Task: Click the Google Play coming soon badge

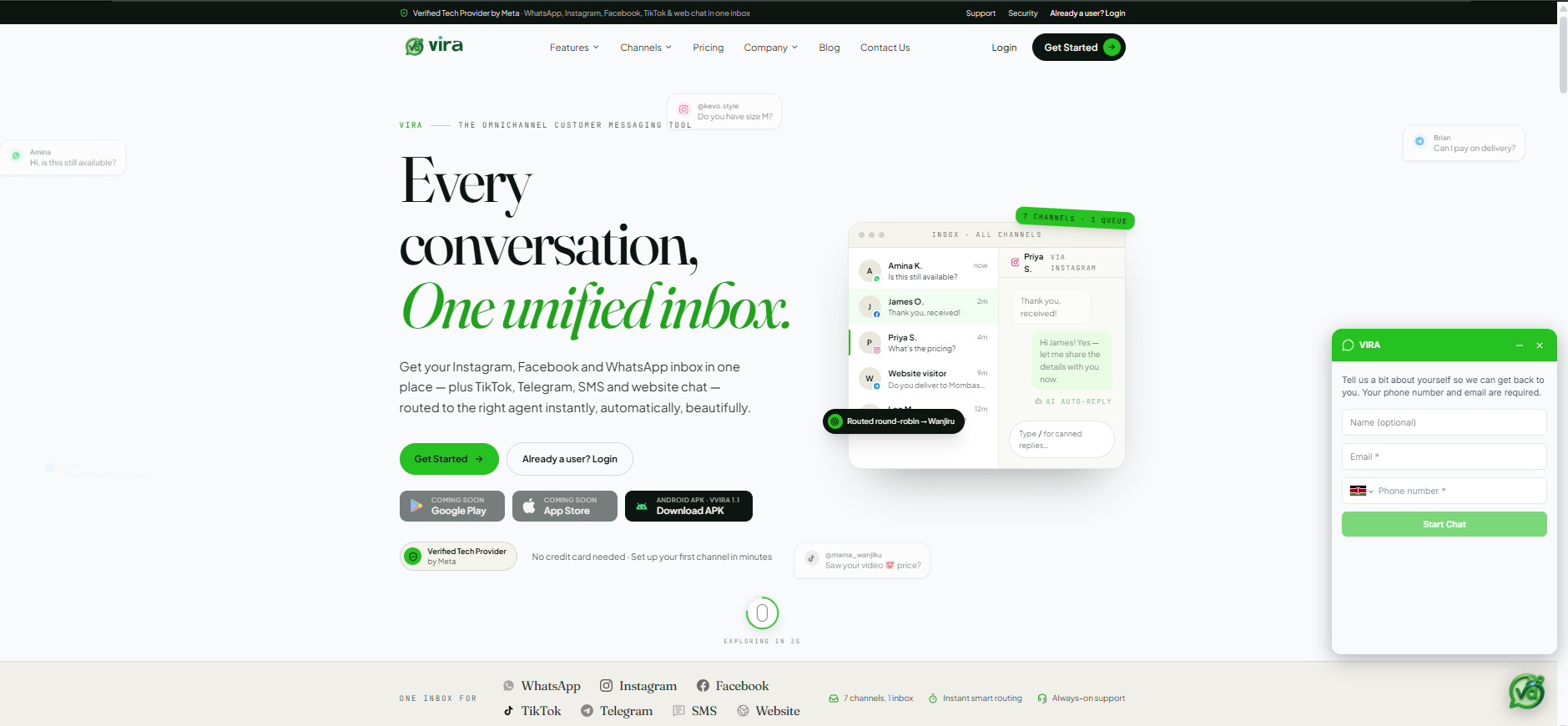Action: tap(452, 506)
